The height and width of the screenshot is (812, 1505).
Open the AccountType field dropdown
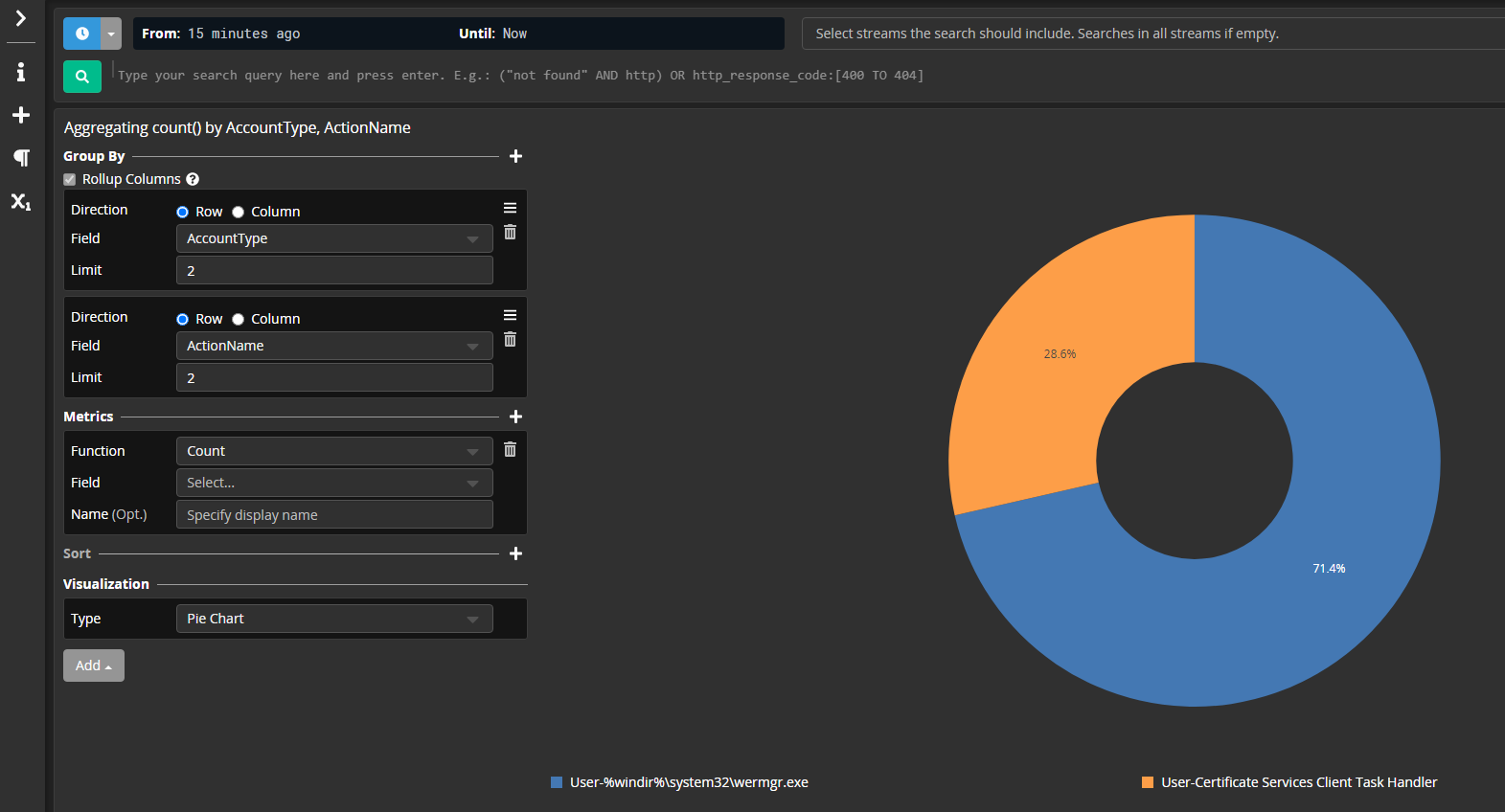point(333,238)
